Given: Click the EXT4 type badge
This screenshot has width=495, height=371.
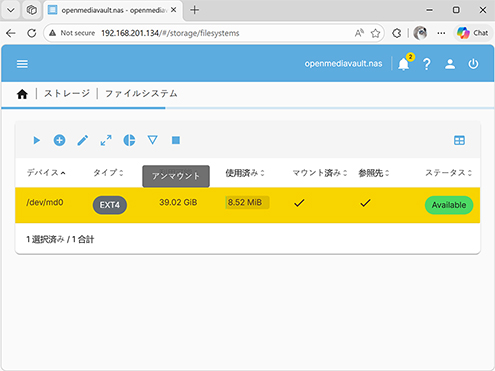Looking at the screenshot, I should coord(110,205).
